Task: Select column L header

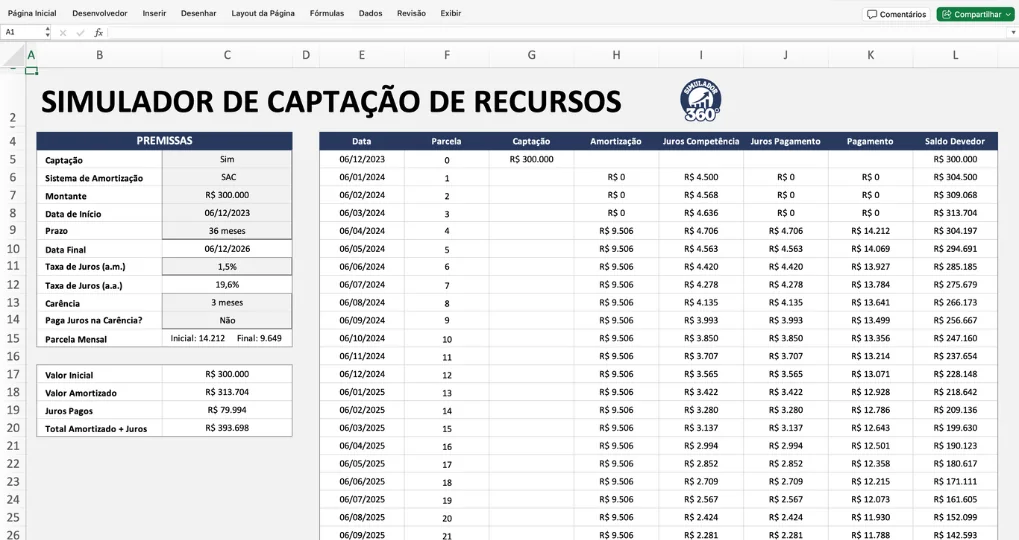Action: [x=955, y=55]
